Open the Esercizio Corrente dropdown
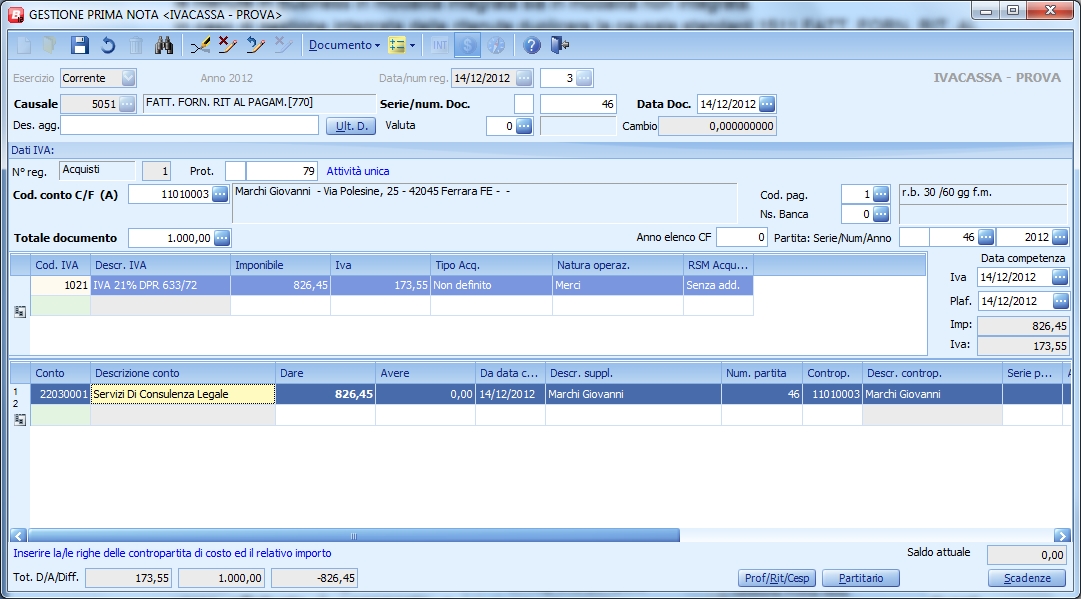 [128, 78]
